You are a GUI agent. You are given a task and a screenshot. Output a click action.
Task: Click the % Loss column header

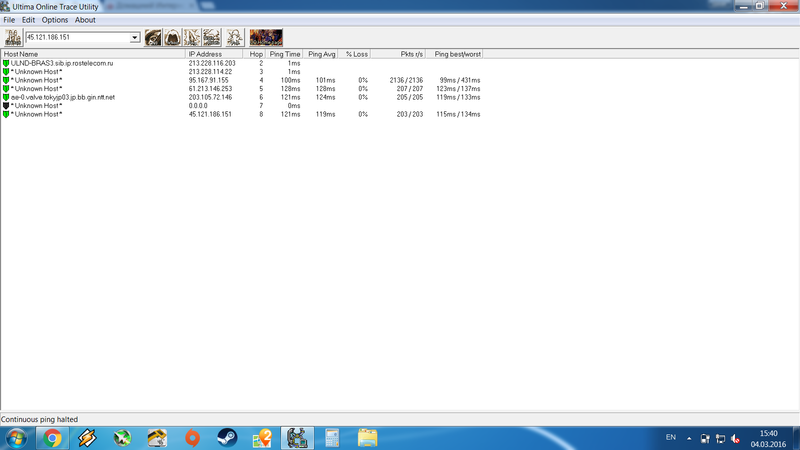pos(355,54)
